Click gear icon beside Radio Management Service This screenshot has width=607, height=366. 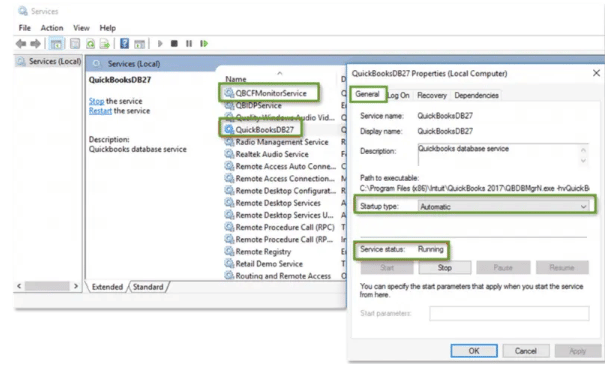229,142
